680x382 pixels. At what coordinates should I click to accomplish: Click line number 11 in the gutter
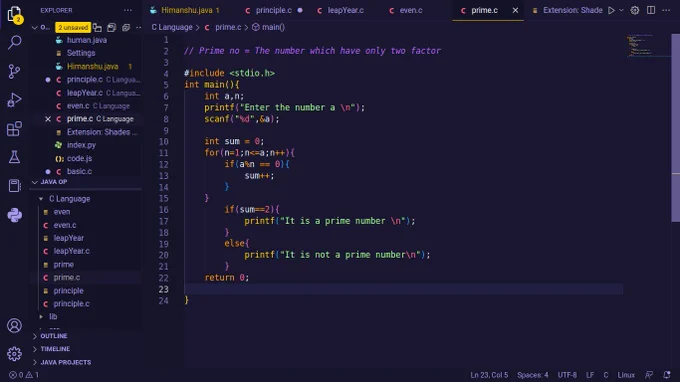(163, 153)
